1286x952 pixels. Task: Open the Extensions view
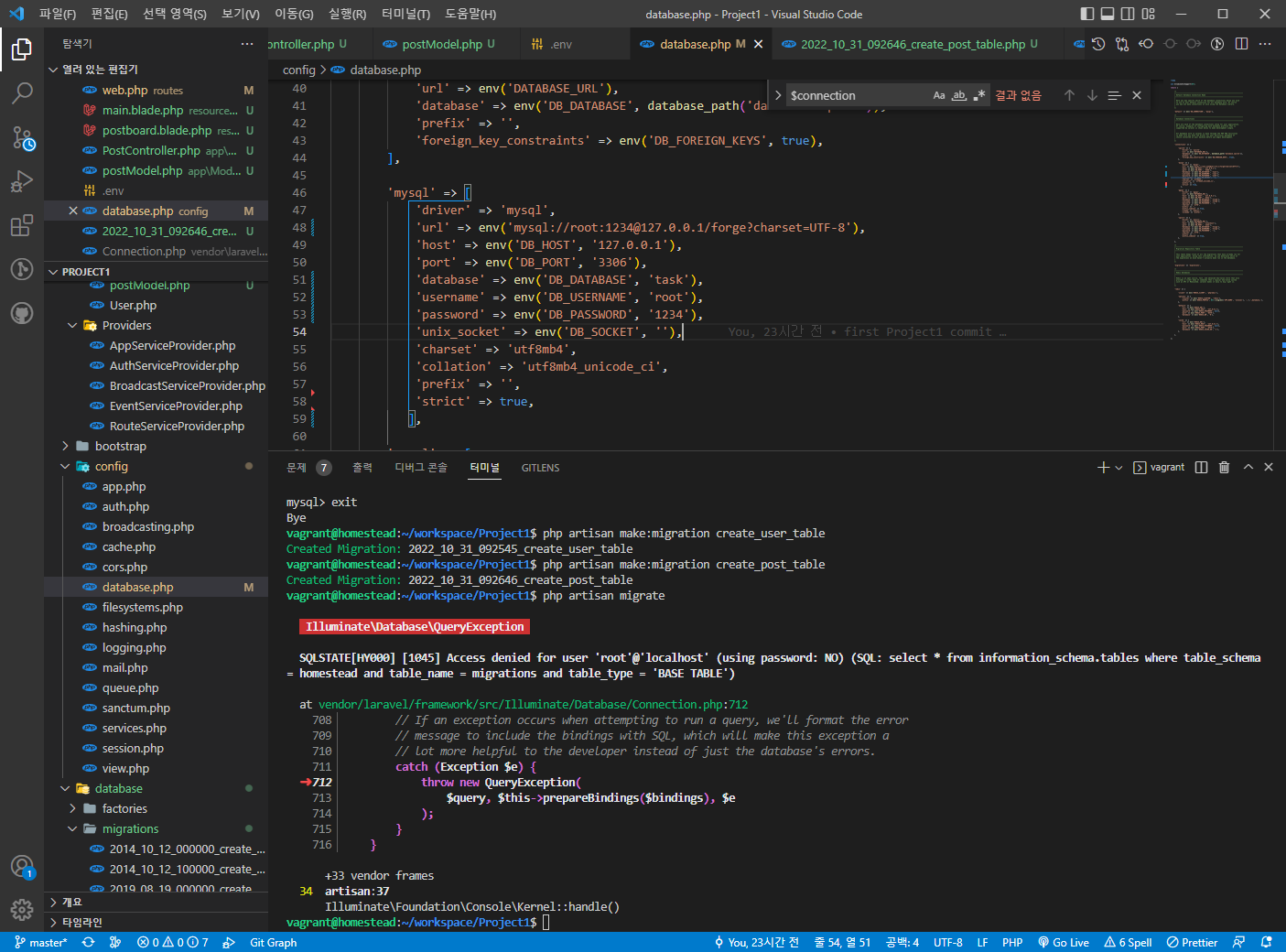(x=22, y=225)
